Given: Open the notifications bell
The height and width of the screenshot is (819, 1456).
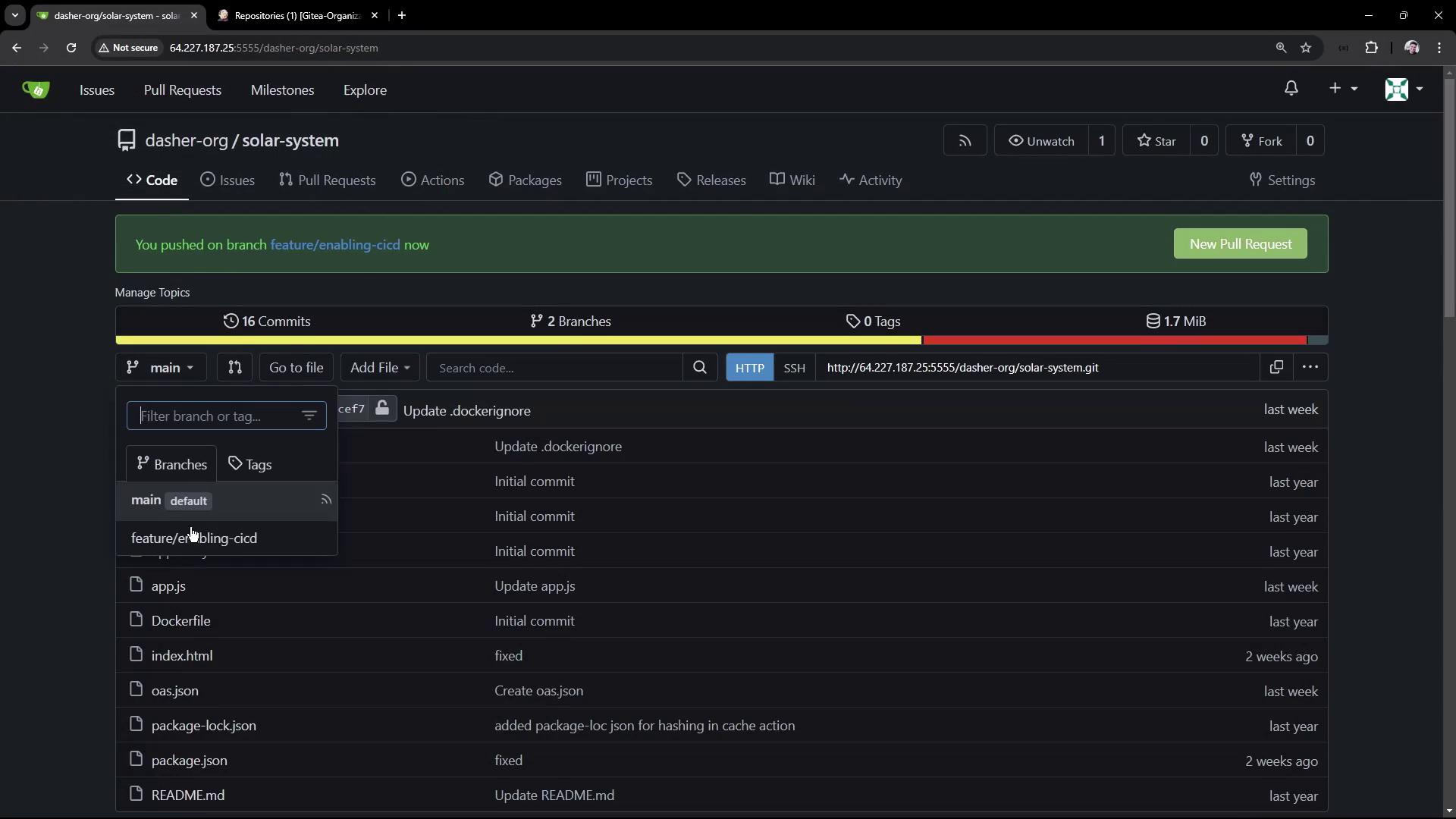Looking at the screenshot, I should click(x=1291, y=89).
